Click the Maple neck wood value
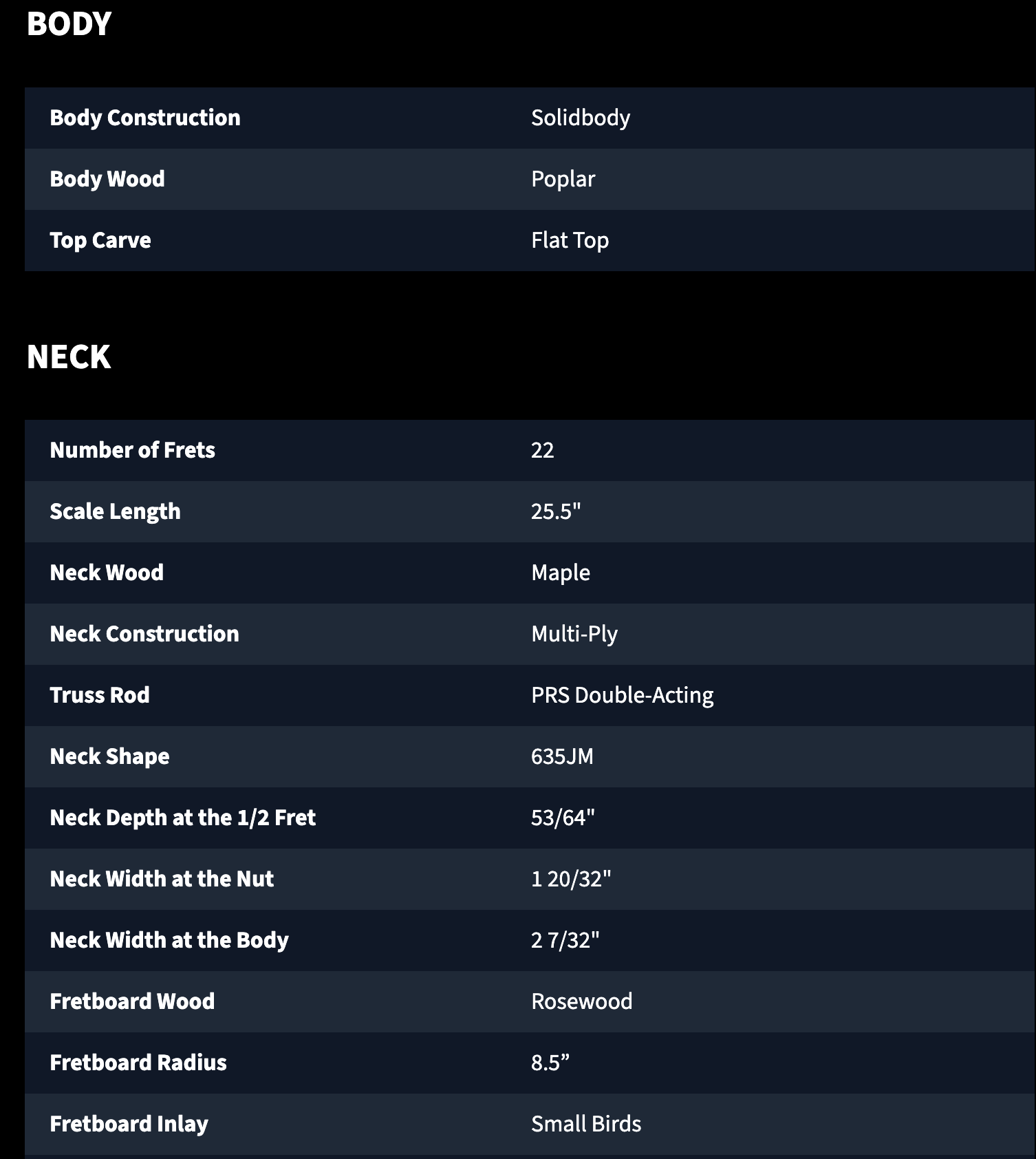Screen dimensions: 1036x1159 tap(561, 573)
